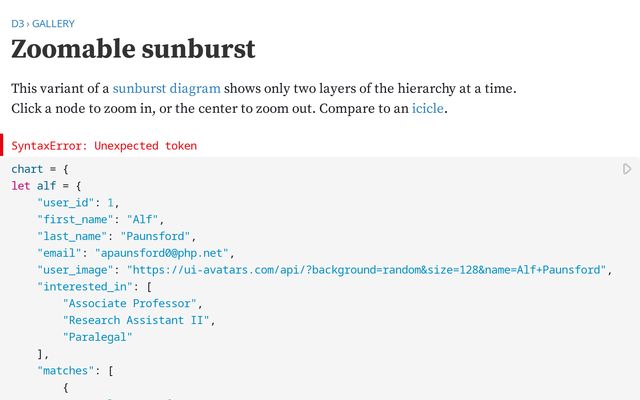The width and height of the screenshot is (640, 400).
Task: Click the "Research Assistant II" string
Action: pyautogui.click(x=138, y=320)
